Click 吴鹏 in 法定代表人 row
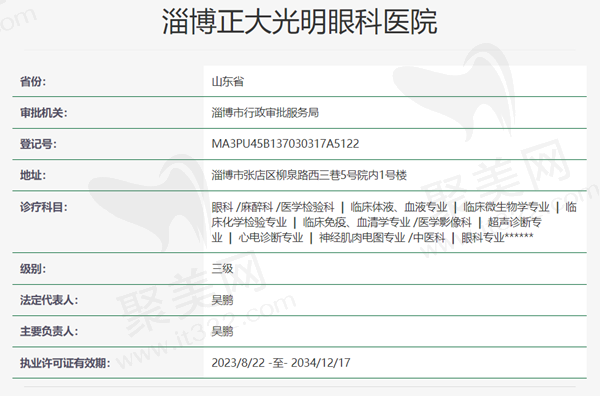This screenshot has width=600, height=396. click(222, 300)
